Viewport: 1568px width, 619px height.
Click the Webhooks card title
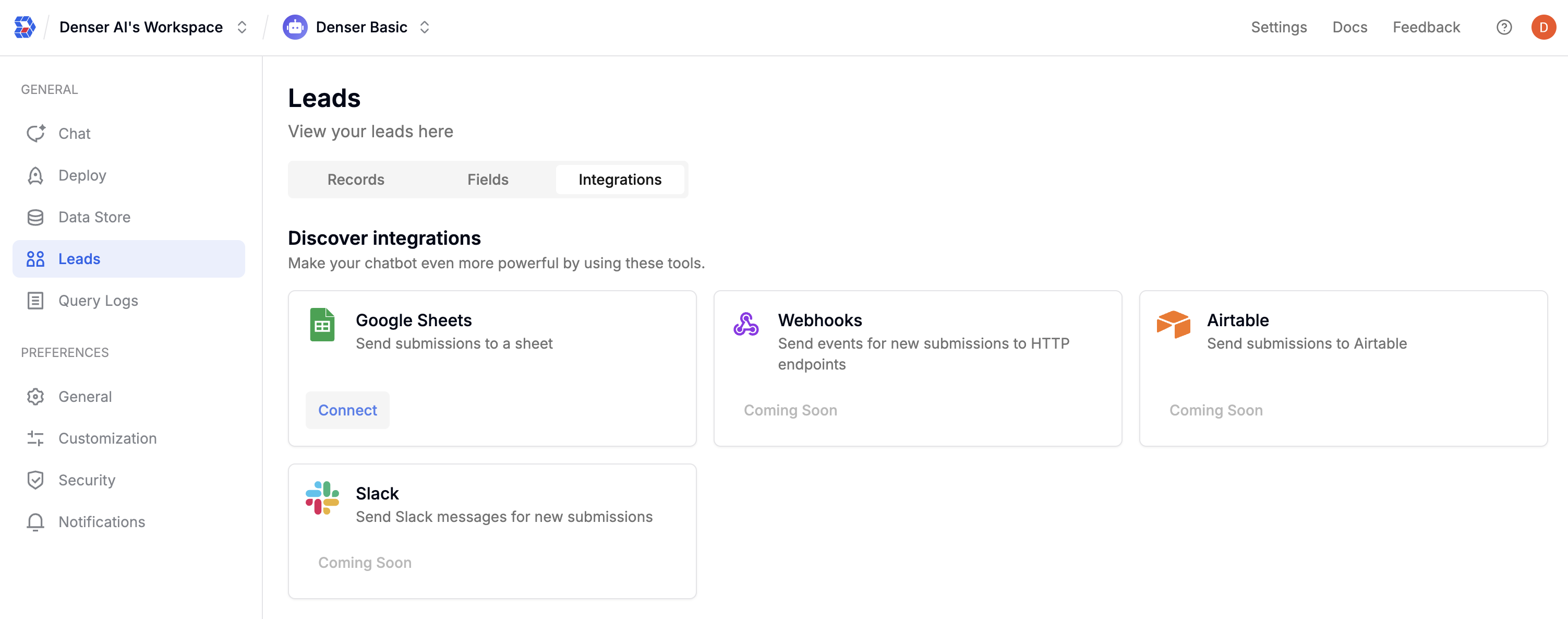[820, 320]
